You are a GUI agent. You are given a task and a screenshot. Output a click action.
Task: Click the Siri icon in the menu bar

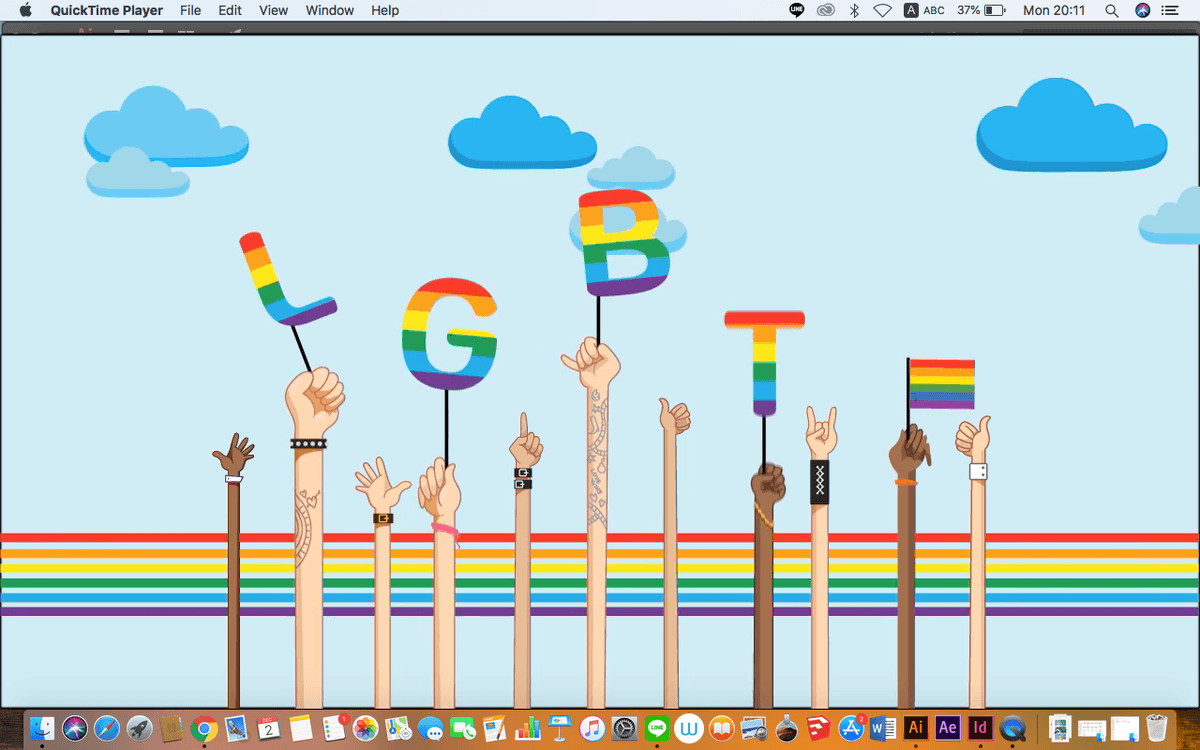click(1143, 10)
